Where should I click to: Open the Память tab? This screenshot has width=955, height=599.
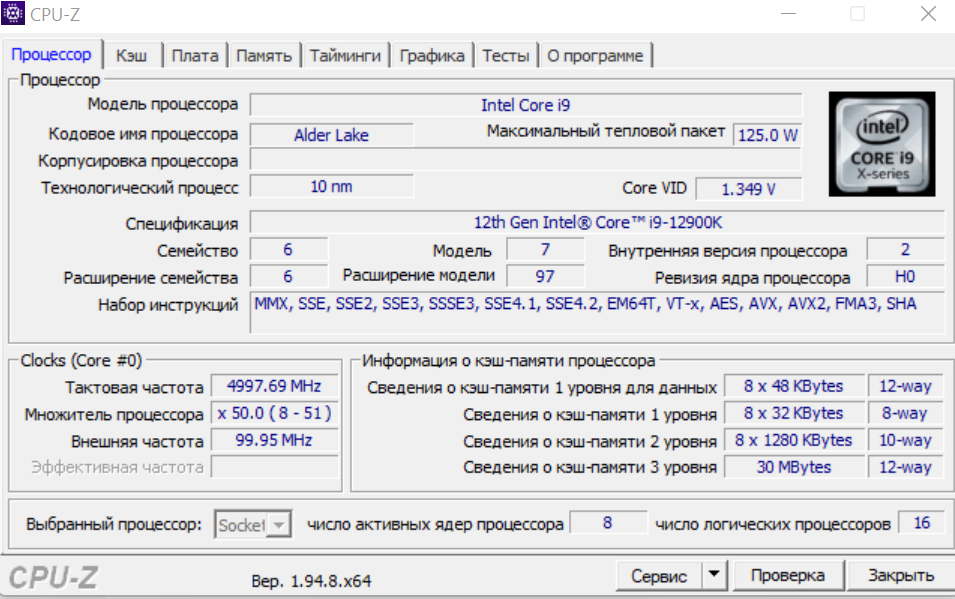[x=264, y=56]
